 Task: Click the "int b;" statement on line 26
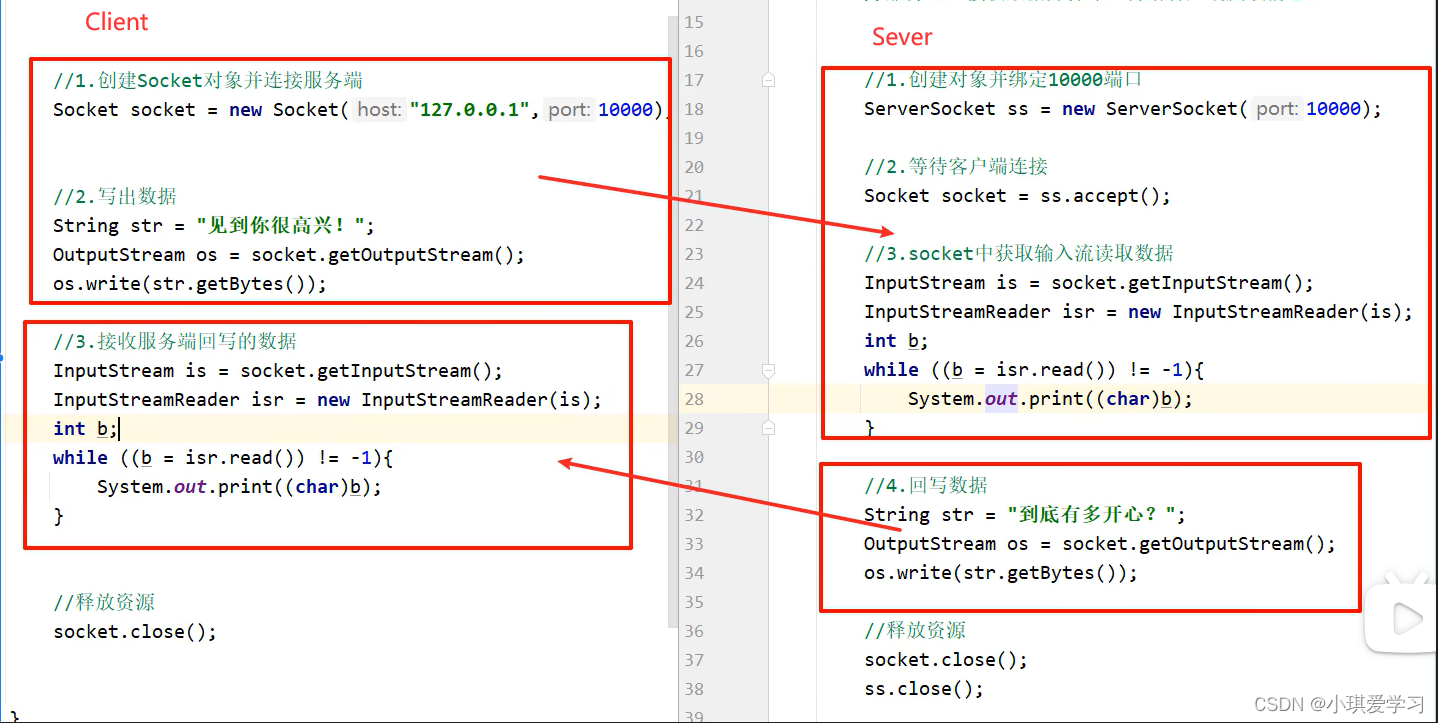(x=897, y=341)
